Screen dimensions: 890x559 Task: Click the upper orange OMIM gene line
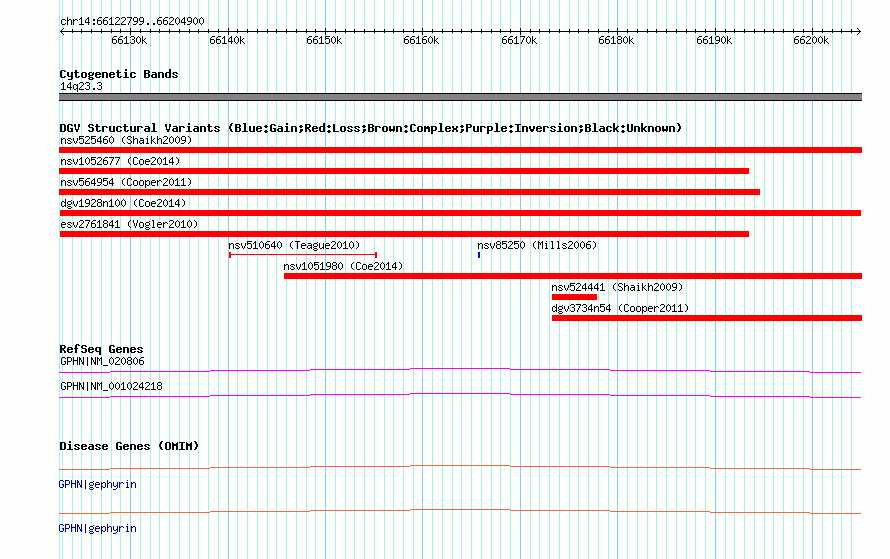coord(460,468)
